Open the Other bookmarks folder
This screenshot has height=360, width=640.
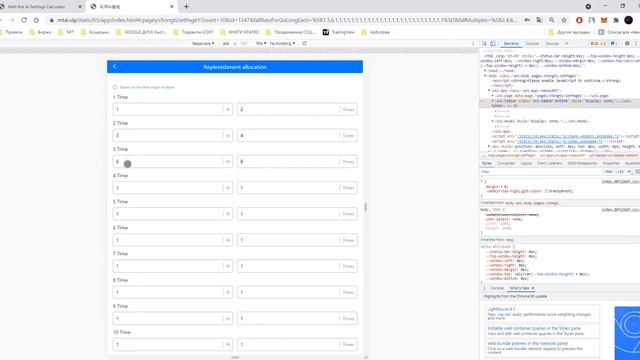569,32
